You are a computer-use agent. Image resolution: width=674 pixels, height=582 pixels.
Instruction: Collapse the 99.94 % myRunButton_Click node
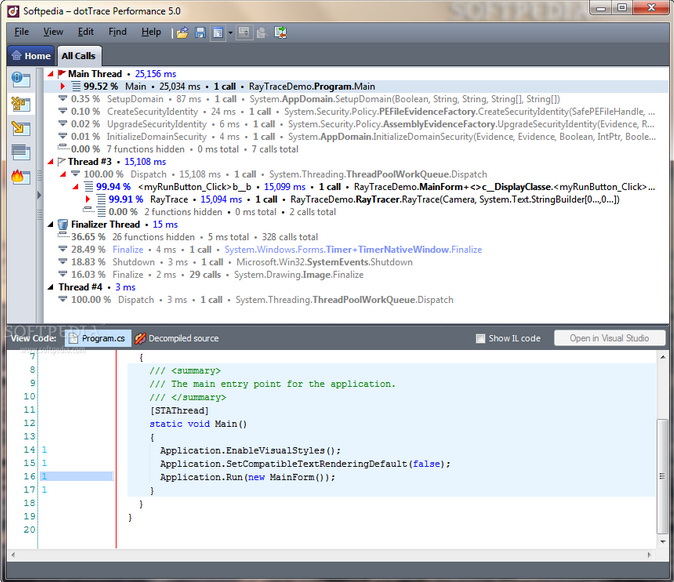pyautogui.click(x=76, y=187)
